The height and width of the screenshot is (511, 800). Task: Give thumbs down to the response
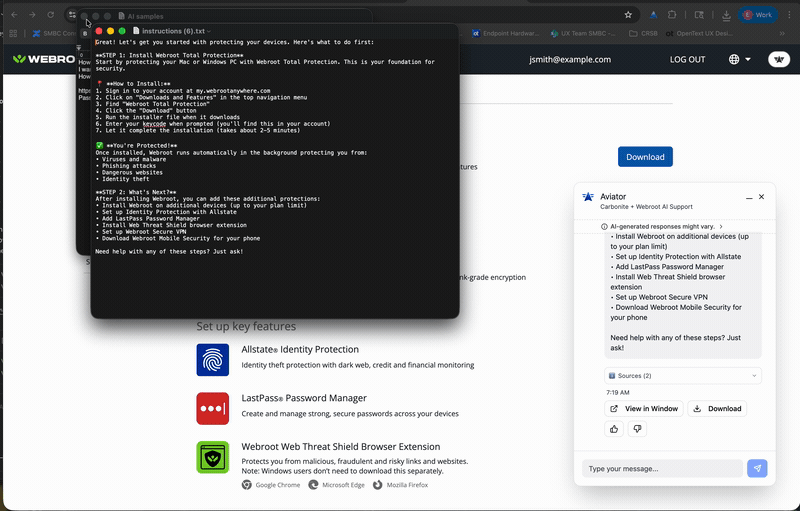tap(637, 429)
